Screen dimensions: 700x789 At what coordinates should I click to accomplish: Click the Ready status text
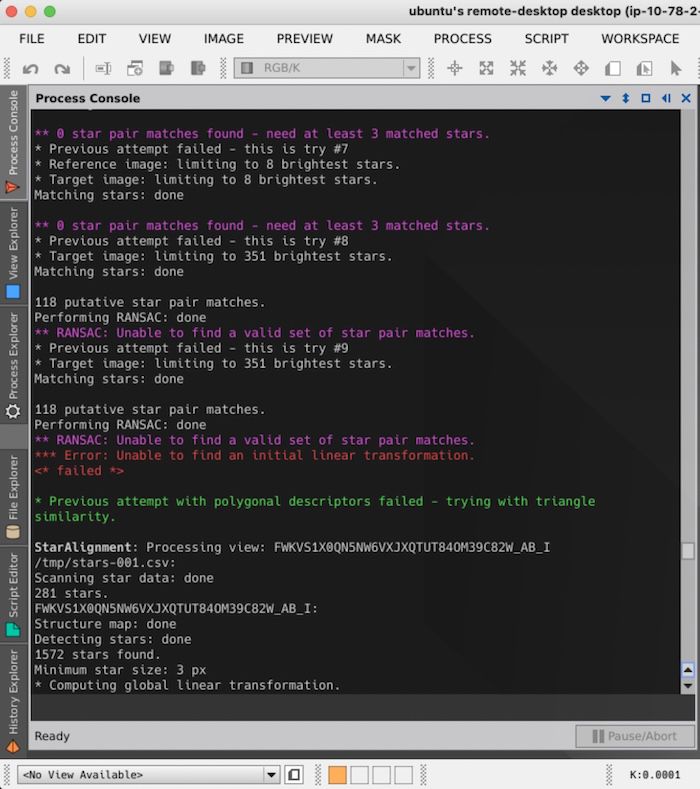pyautogui.click(x=52, y=736)
